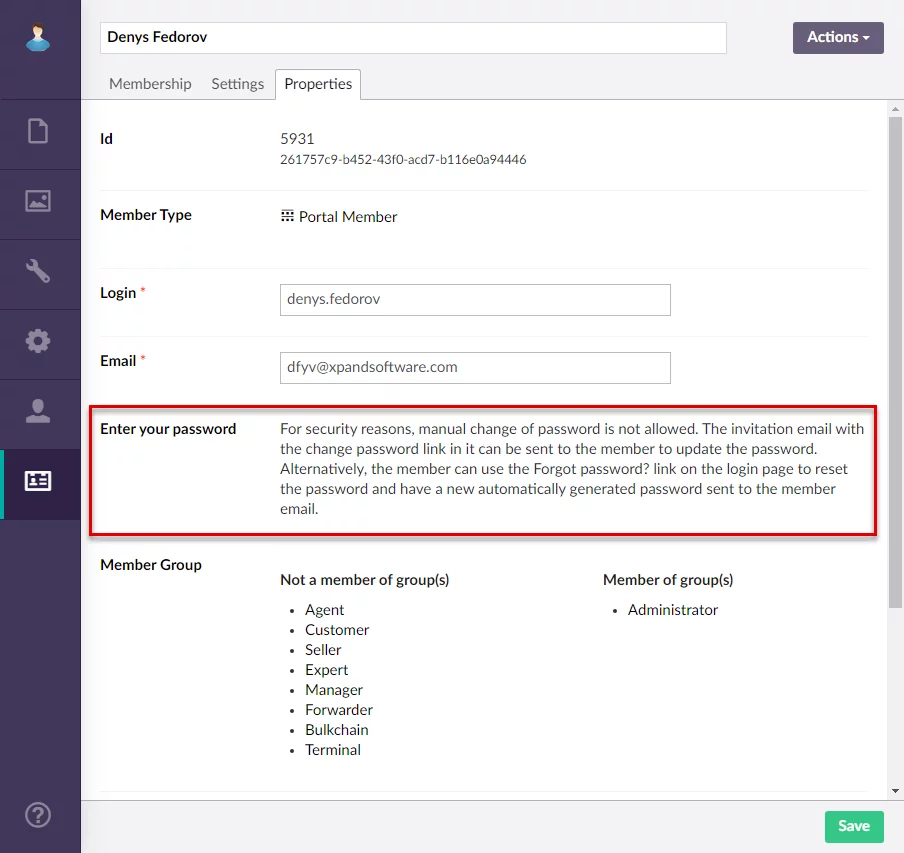Image resolution: width=904 pixels, height=853 pixels.
Task: Add member to the Agent group
Action: tap(324, 610)
